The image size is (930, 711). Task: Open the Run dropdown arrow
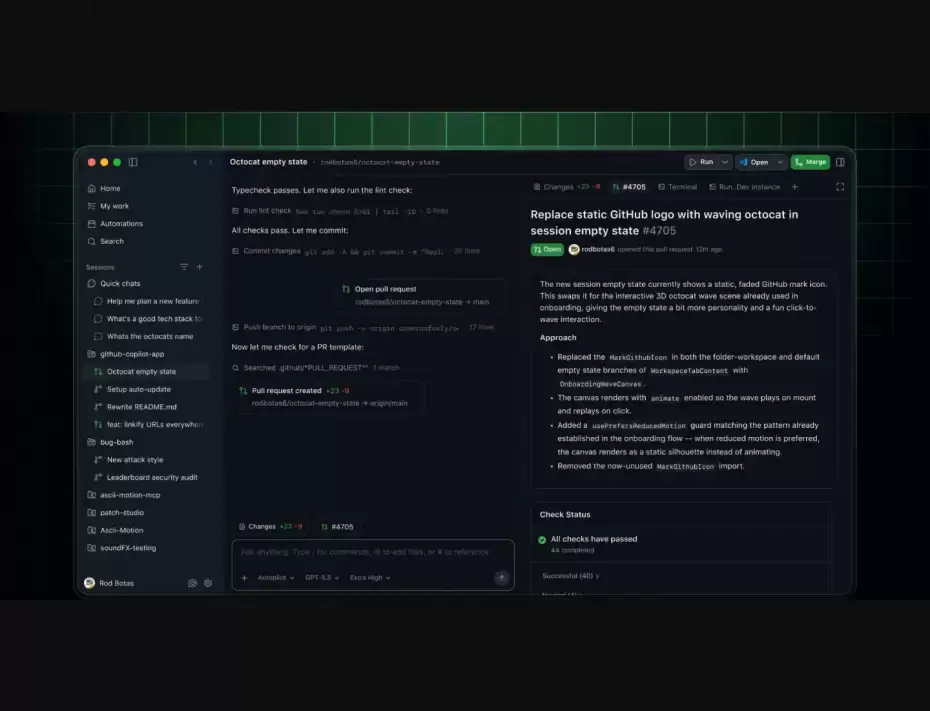(x=725, y=162)
